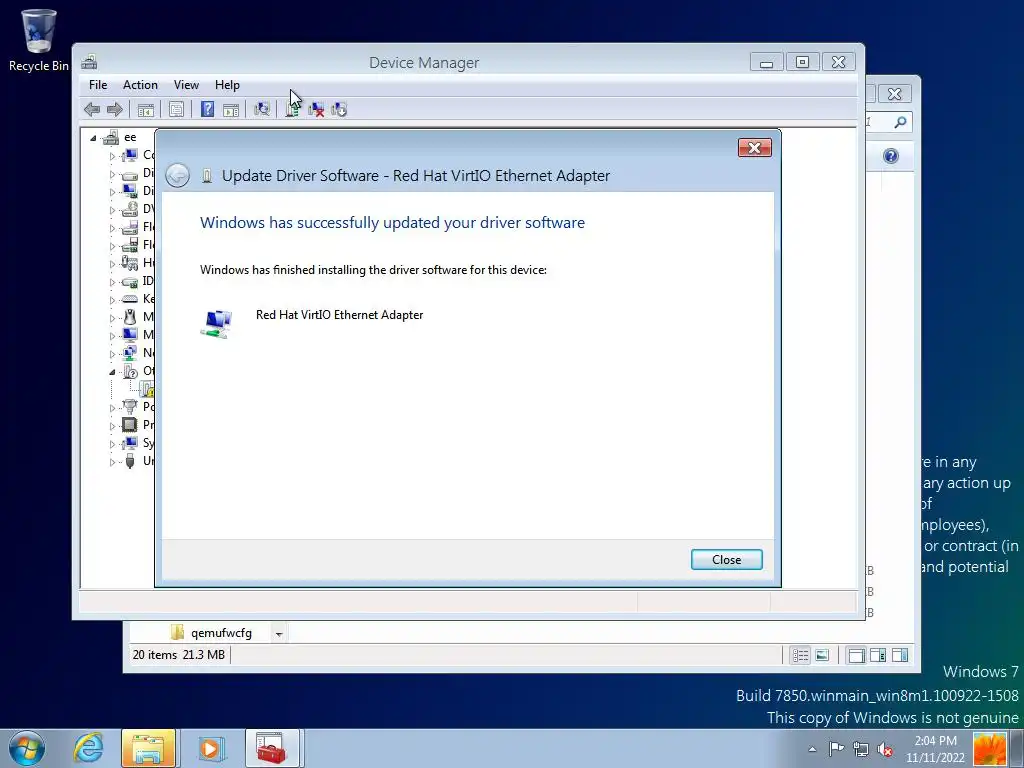Viewport: 1024px width, 768px height.
Task: Open the dropdown arrow beside qemufwcfg folder
Action: (x=279, y=633)
